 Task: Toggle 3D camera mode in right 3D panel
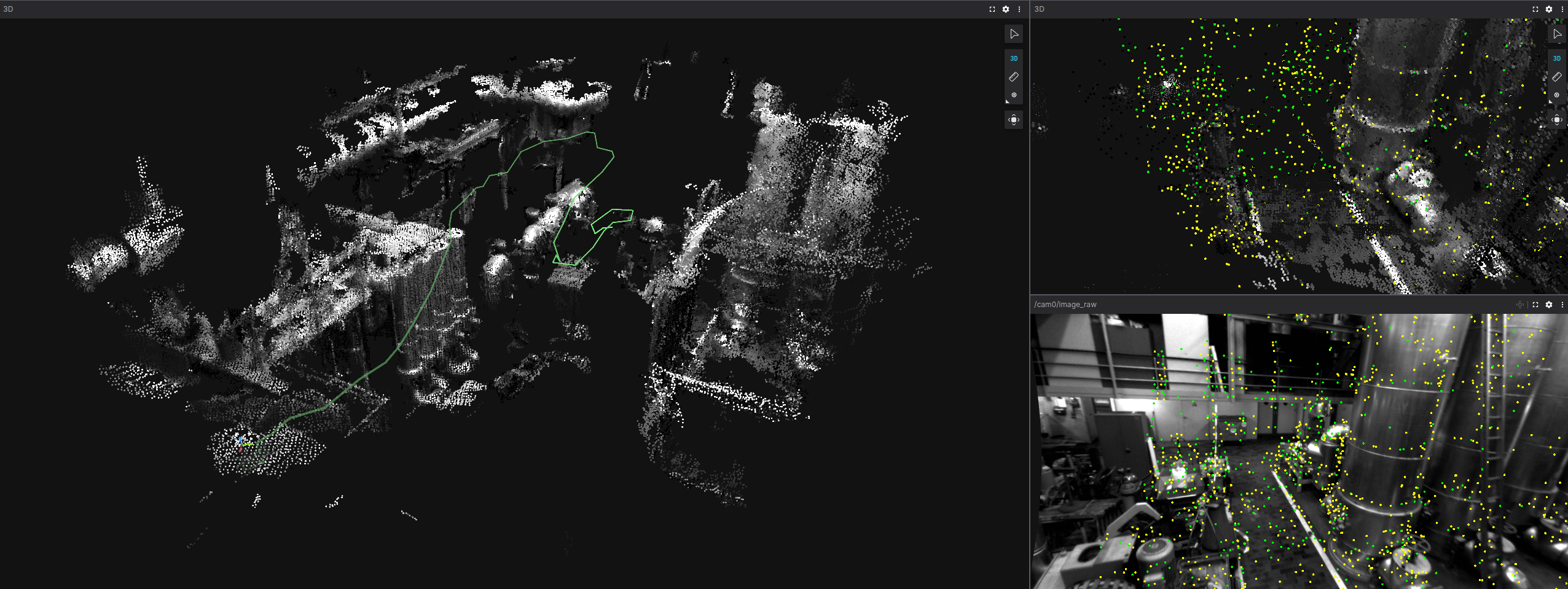point(1557,58)
